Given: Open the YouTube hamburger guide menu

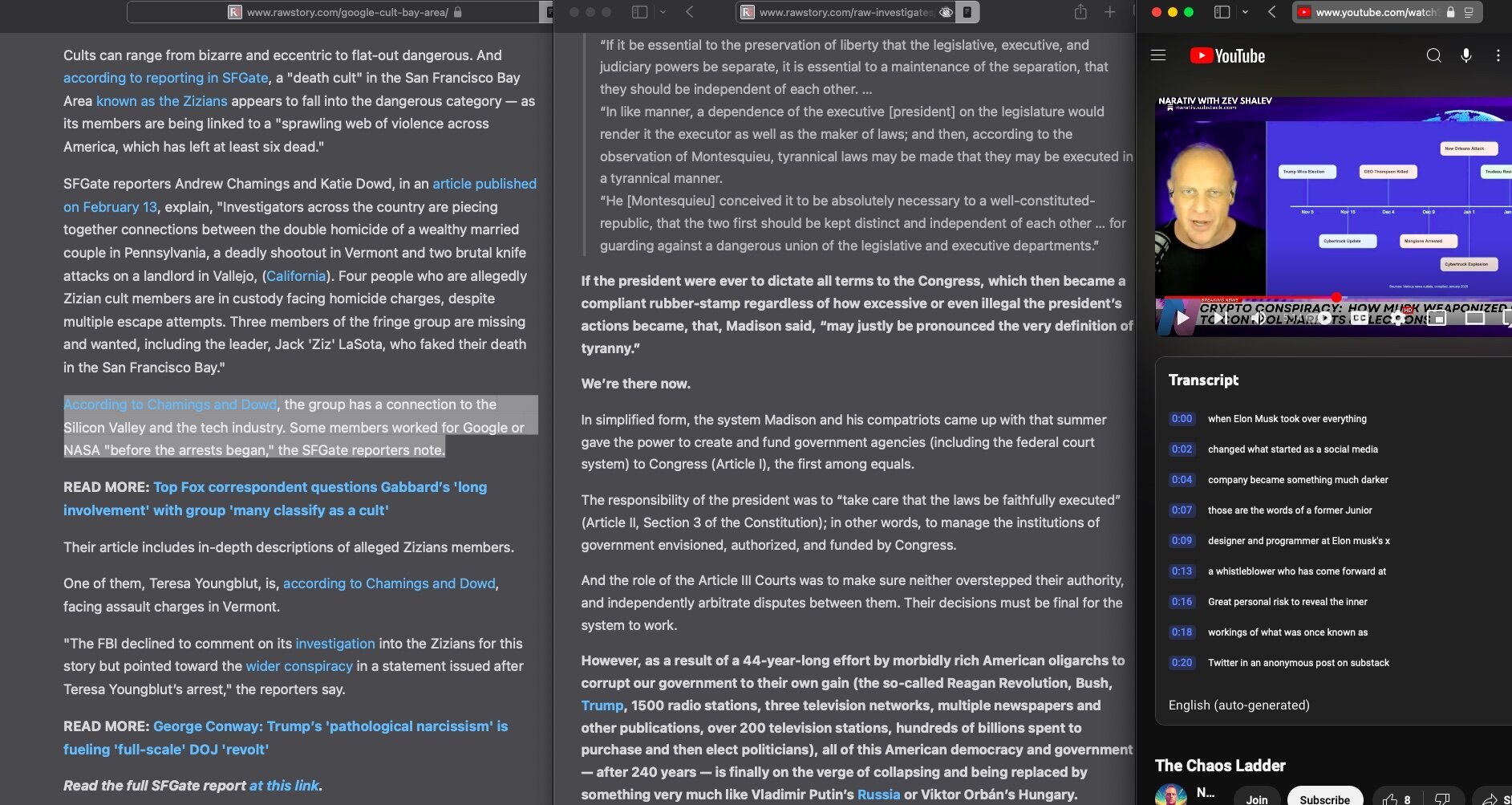Looking at the screenshot, I should [x=1157, y=55].
